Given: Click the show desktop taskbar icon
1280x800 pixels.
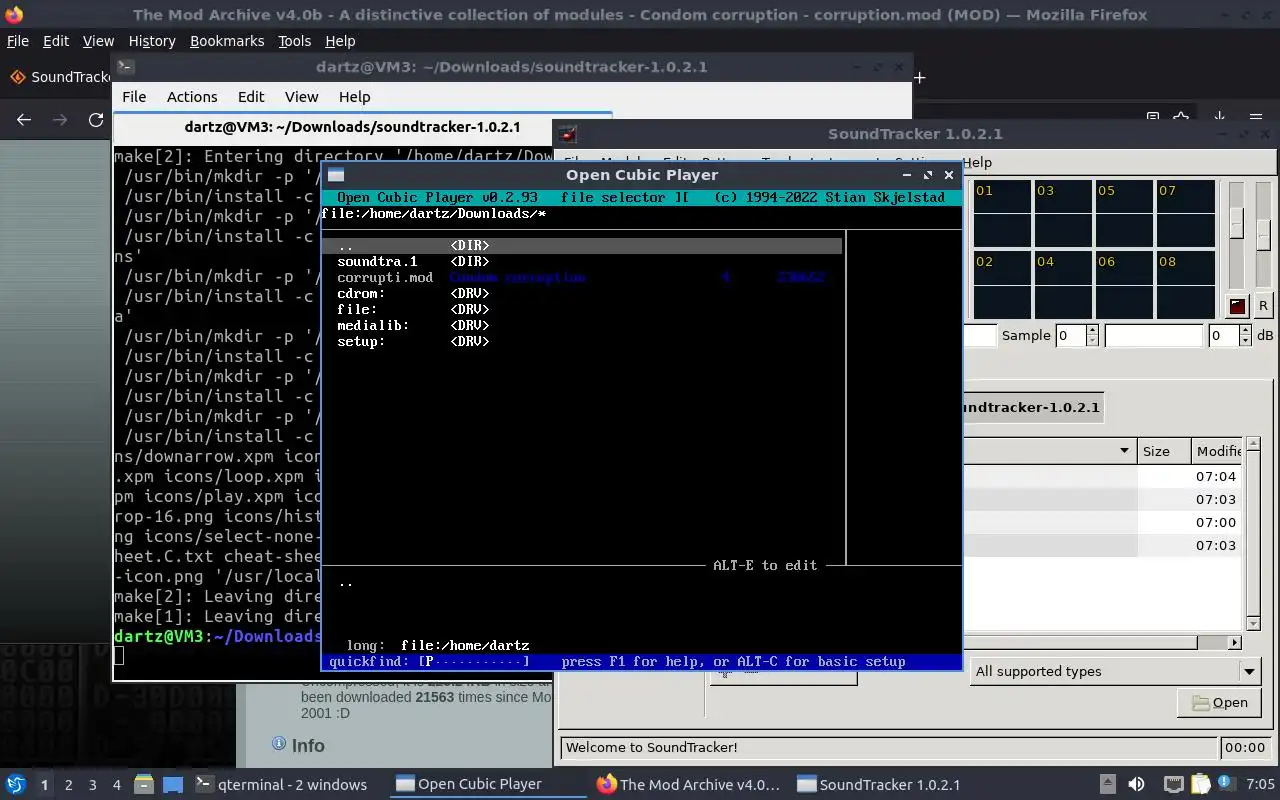Looking at the screenshot, I should click(172, 784).
